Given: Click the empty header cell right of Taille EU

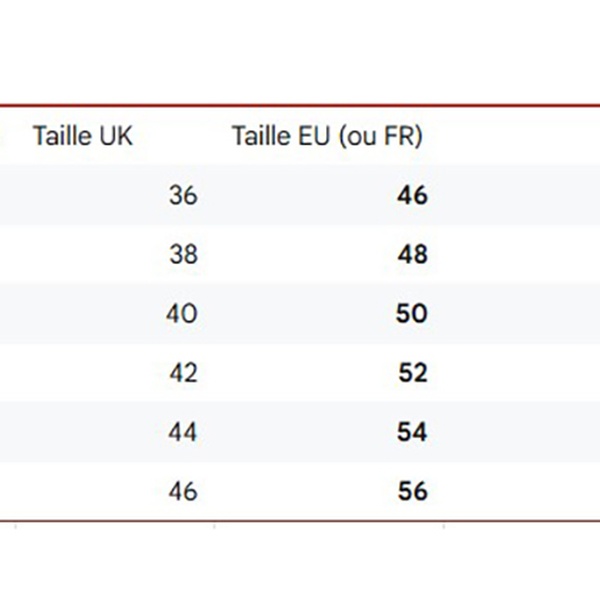Looking at the screenshot, I should click(520, 136).
